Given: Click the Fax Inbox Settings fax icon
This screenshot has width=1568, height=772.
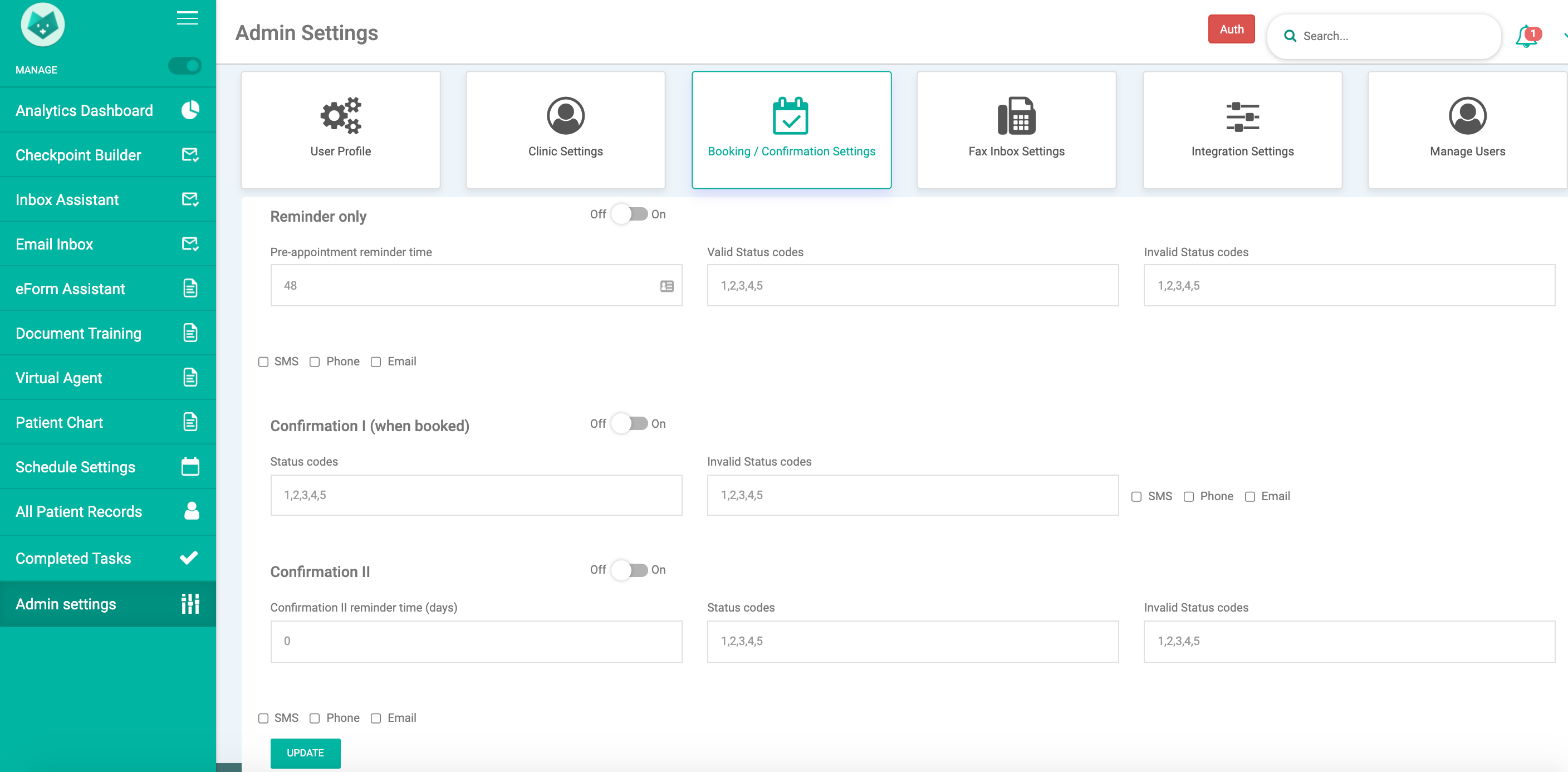Looking at the screenshot, I should click(x=1016, y=116).
